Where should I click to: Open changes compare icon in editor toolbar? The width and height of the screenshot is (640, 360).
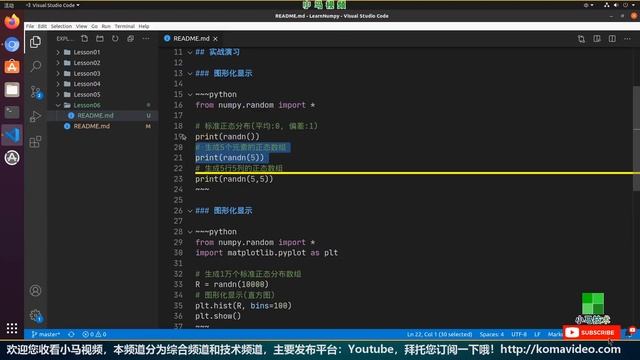tap(581, 39)
